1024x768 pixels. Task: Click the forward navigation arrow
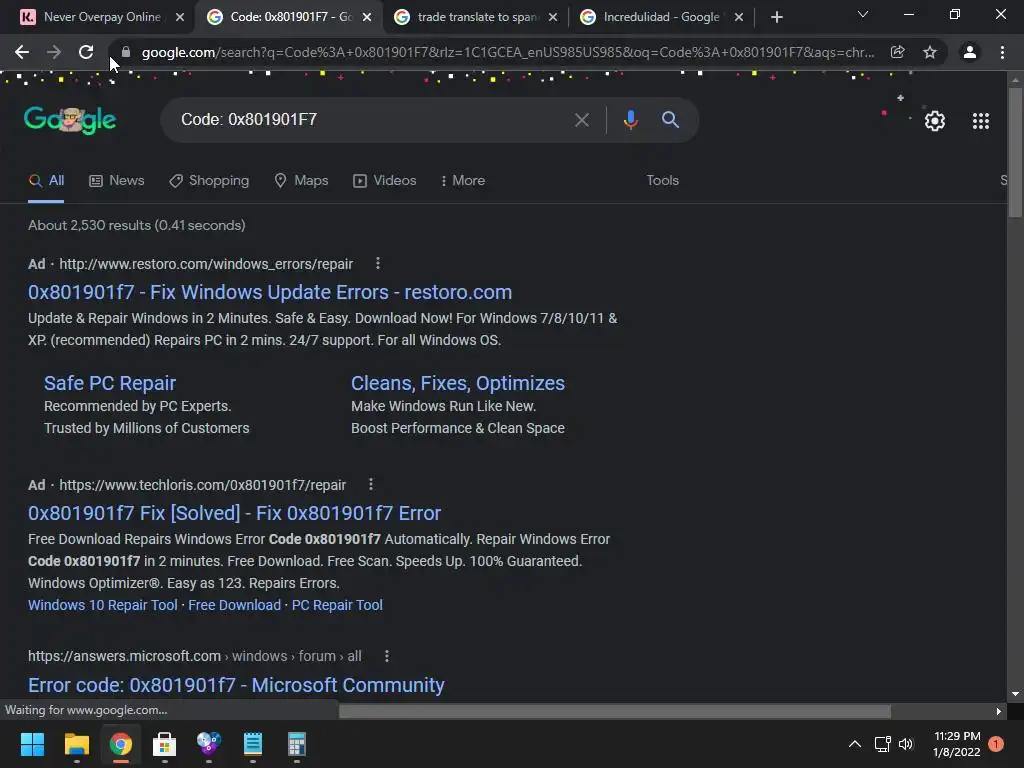(x=54, y=52)
